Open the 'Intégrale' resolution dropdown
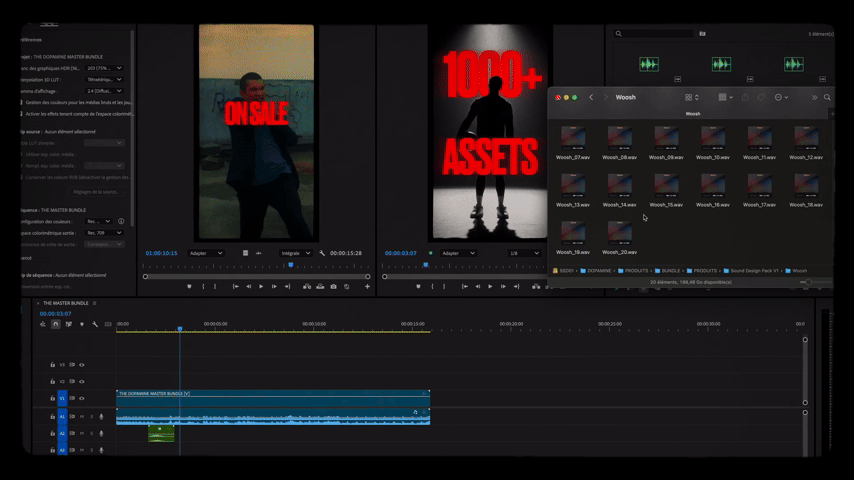 295,253
